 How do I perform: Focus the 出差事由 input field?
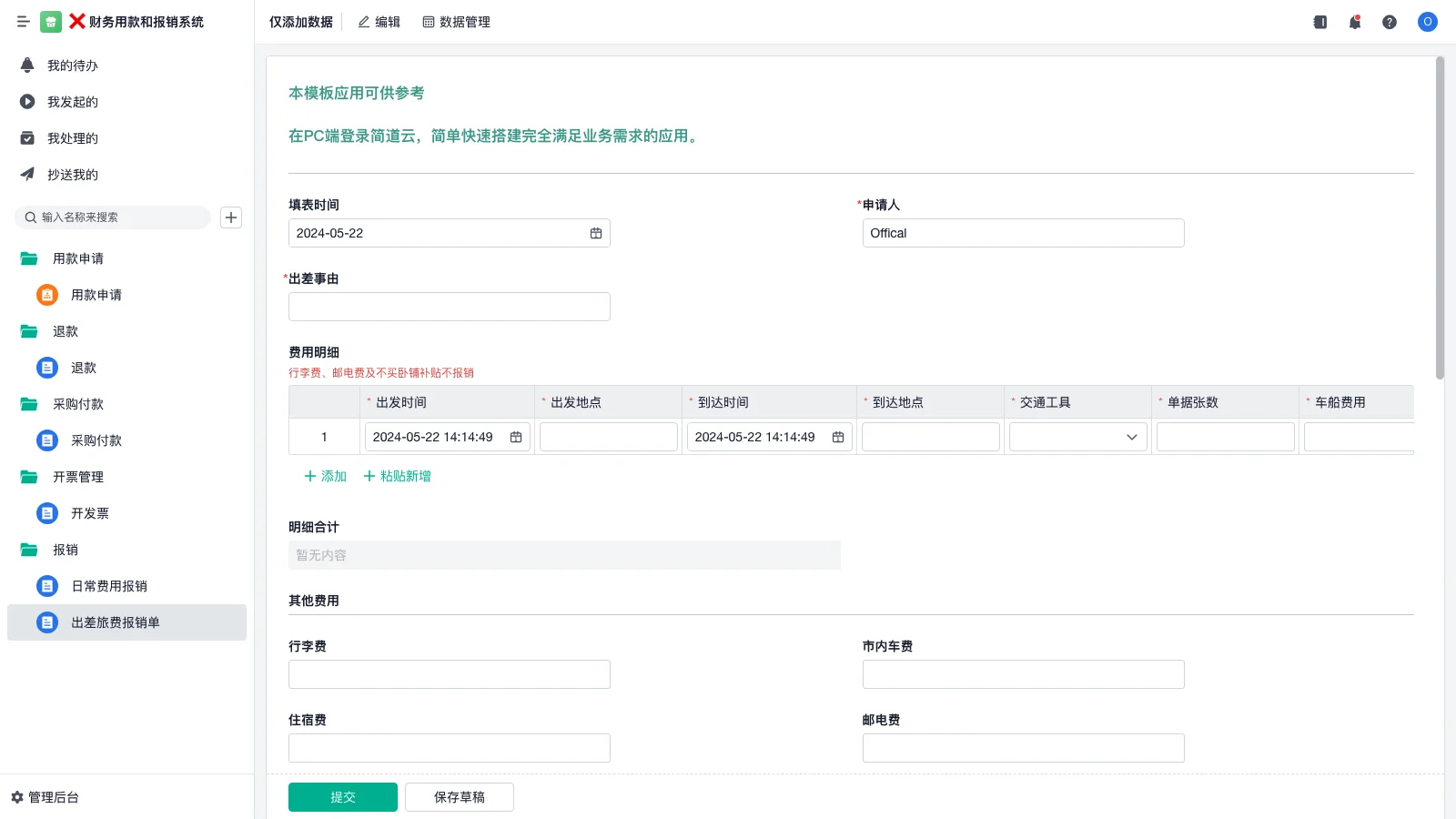point(450,307)
